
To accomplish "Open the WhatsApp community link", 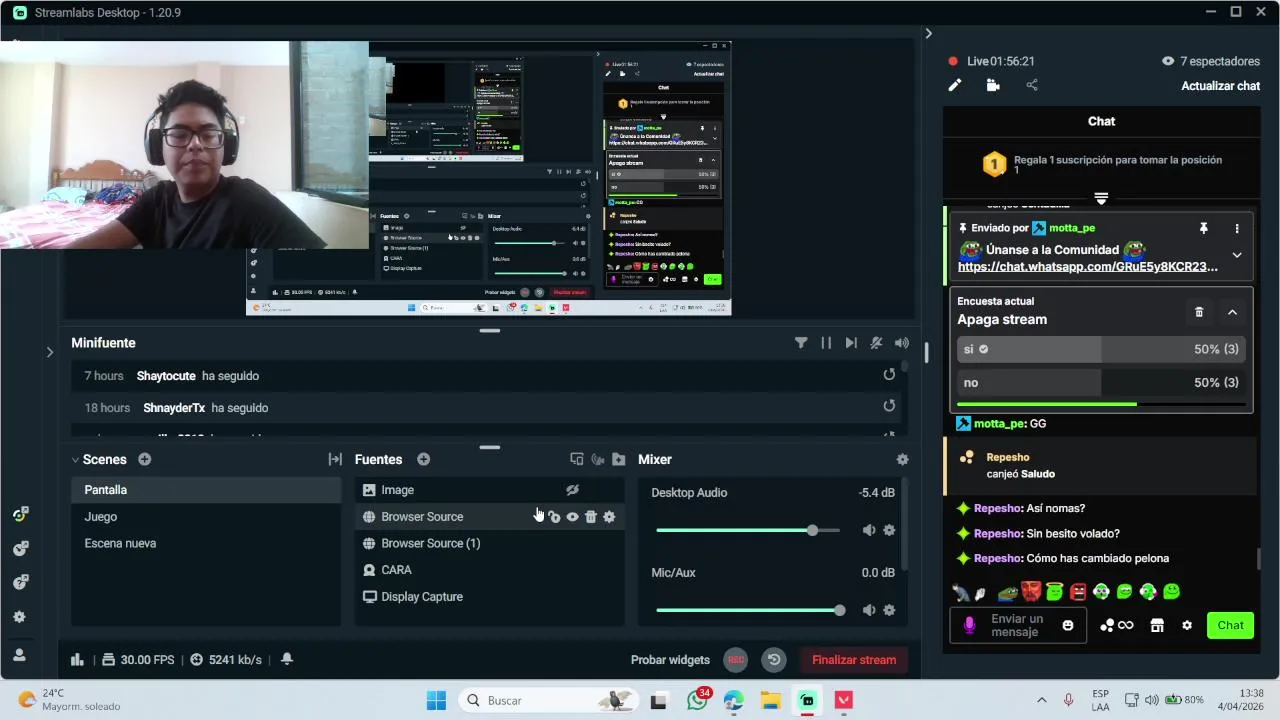I will click(x=1088, y=267).
